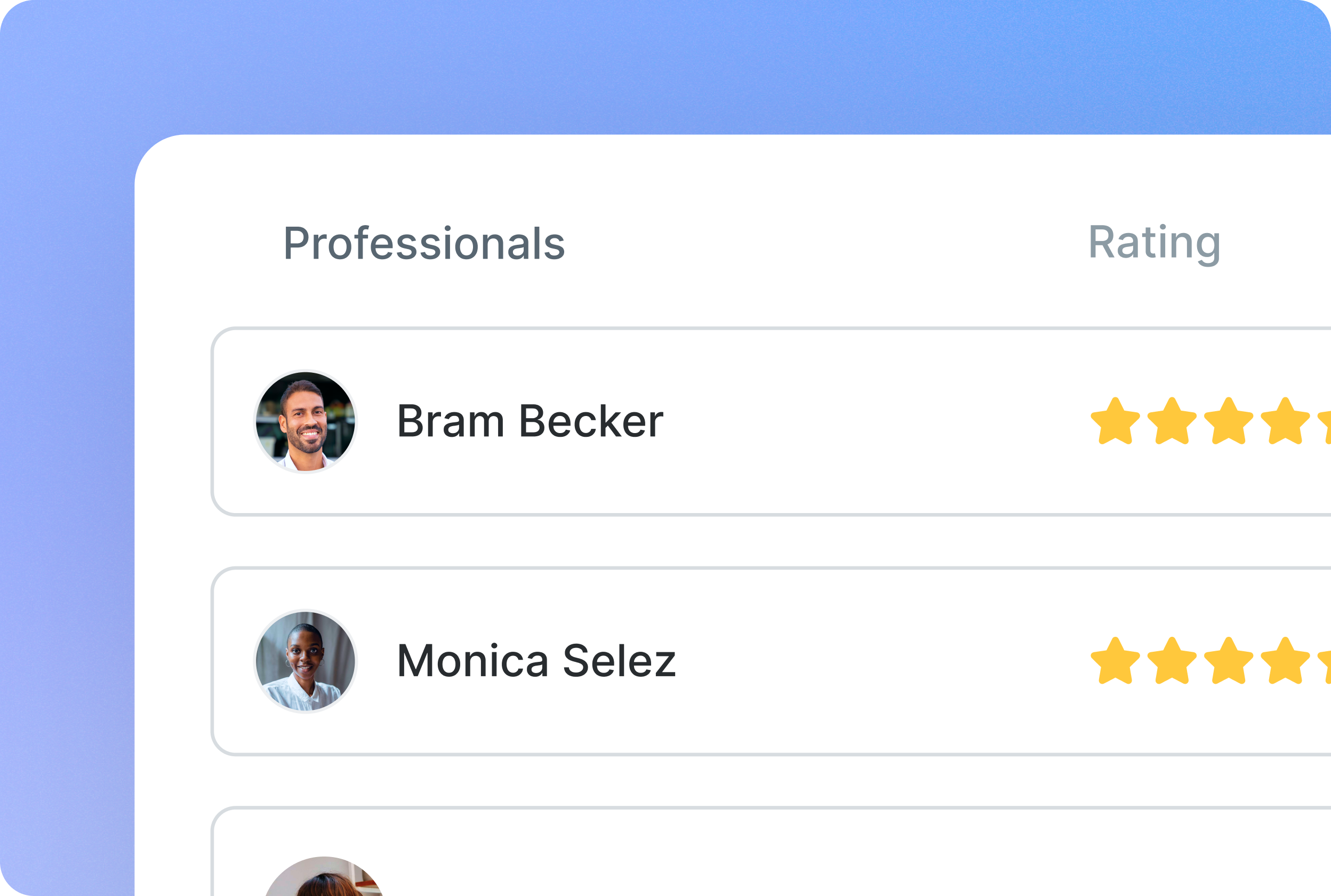Set Bram Becker's rating to two stars
This screenshot has width=1331, height=896.
[x=1172, y=421]
